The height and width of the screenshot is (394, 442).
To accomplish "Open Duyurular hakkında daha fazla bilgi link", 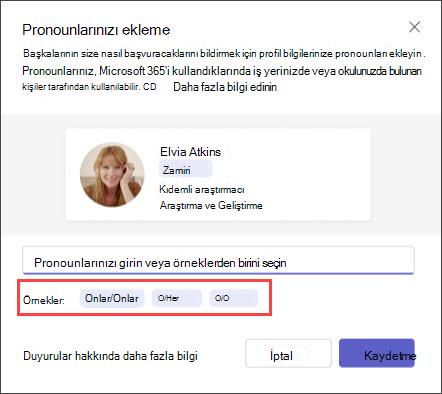I will (x=110, y=356).
